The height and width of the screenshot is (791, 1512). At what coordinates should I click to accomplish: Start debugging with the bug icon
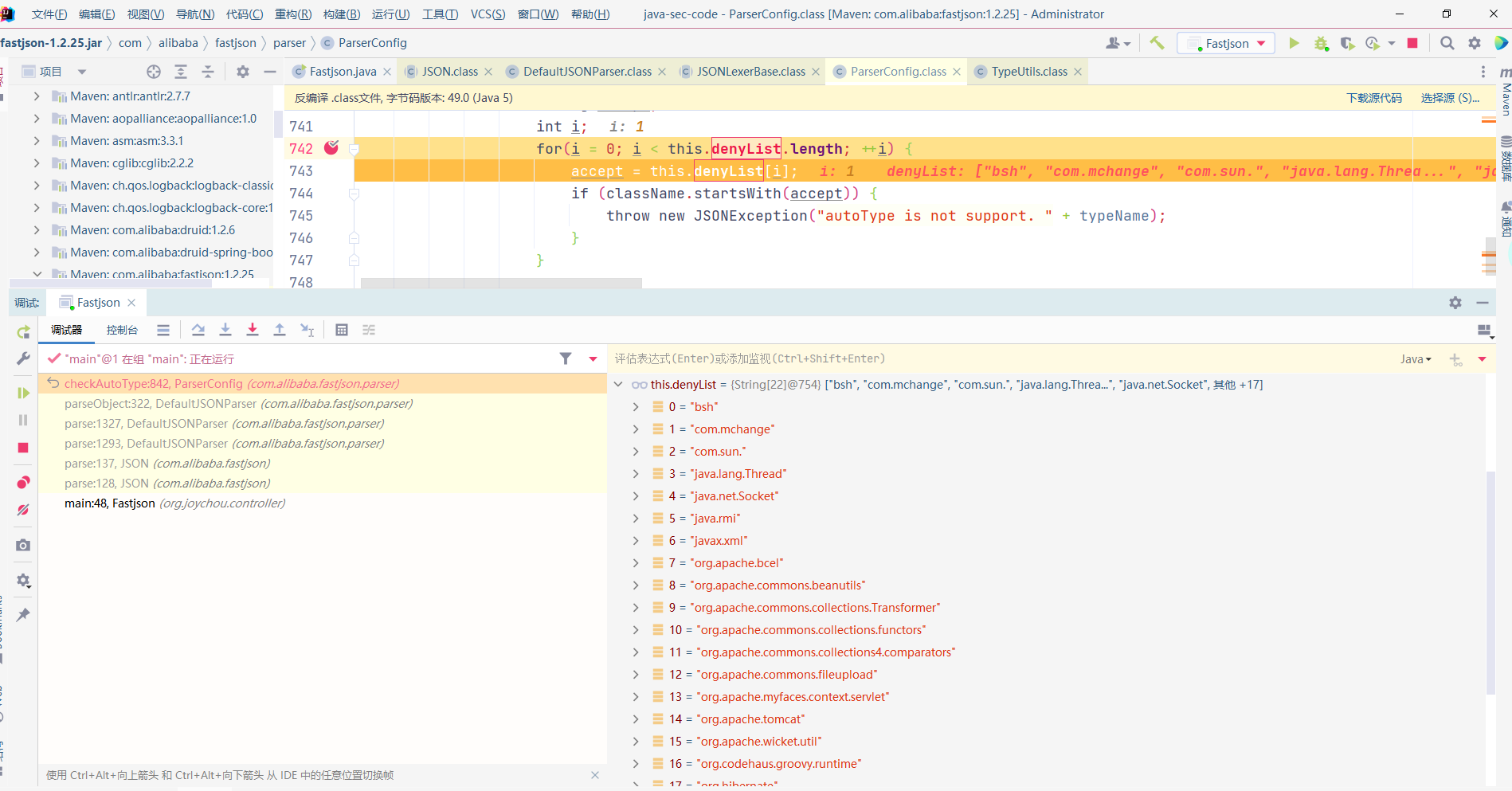(x=1321, y=43)
